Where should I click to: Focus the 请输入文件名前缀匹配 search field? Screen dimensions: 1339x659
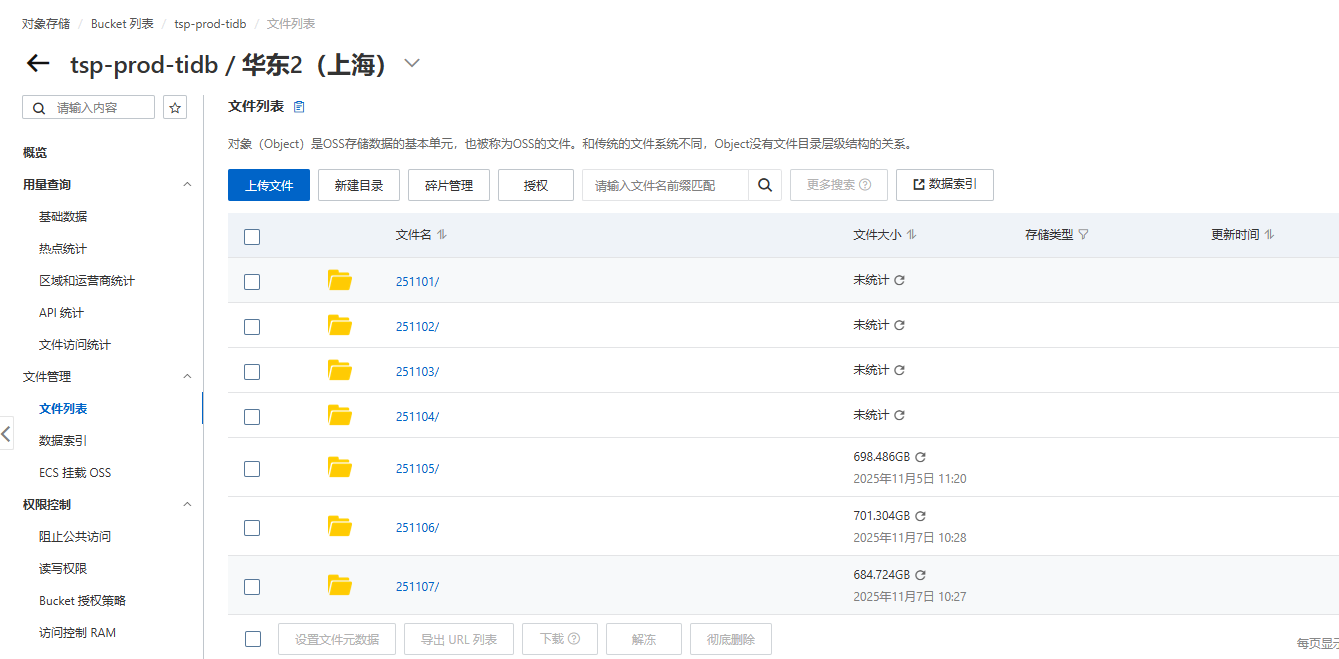[664, 185]
